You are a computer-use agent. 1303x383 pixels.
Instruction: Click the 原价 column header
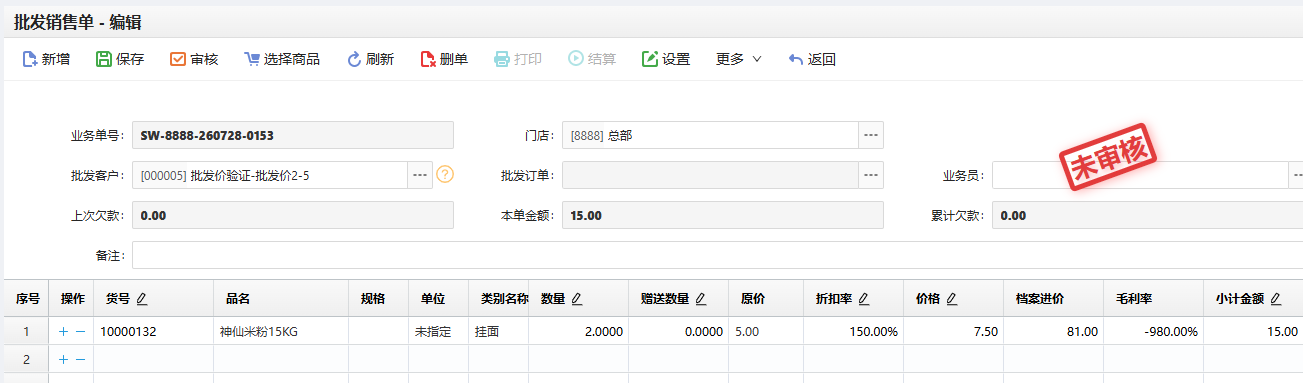point(766,298)
